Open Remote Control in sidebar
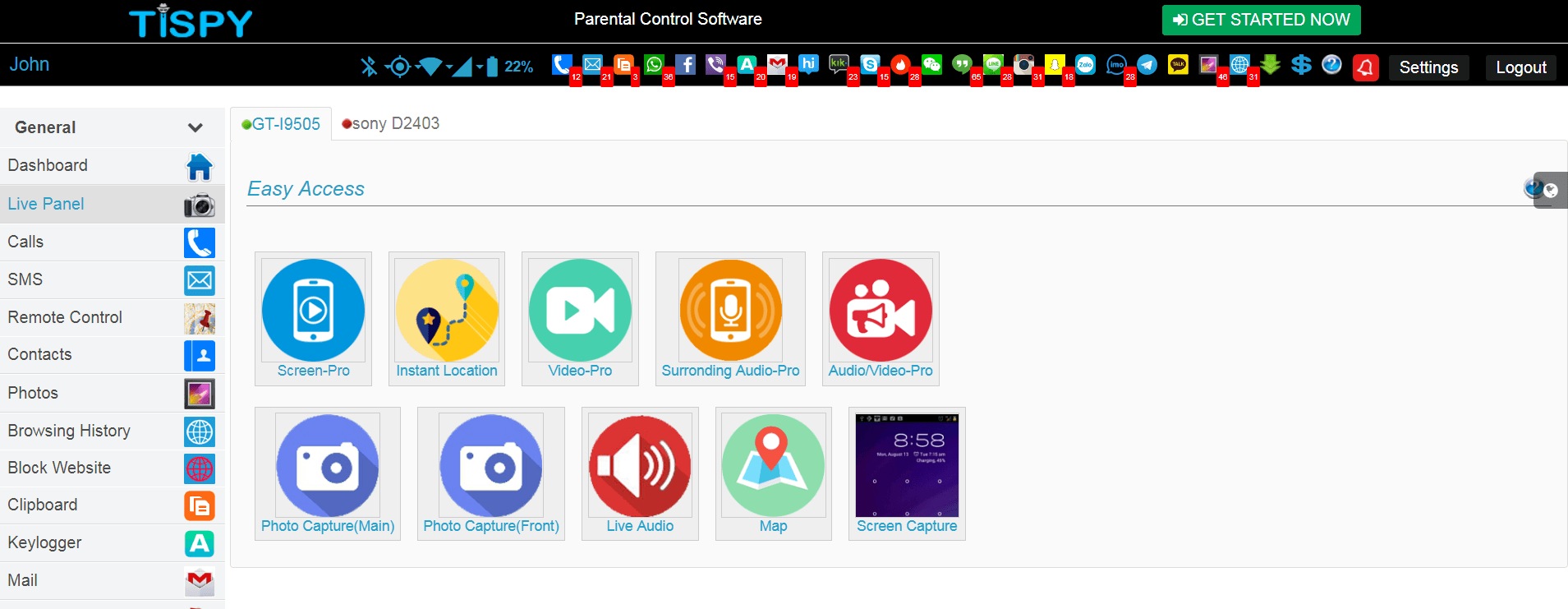1568x609 pixels. tap(112, 317)
